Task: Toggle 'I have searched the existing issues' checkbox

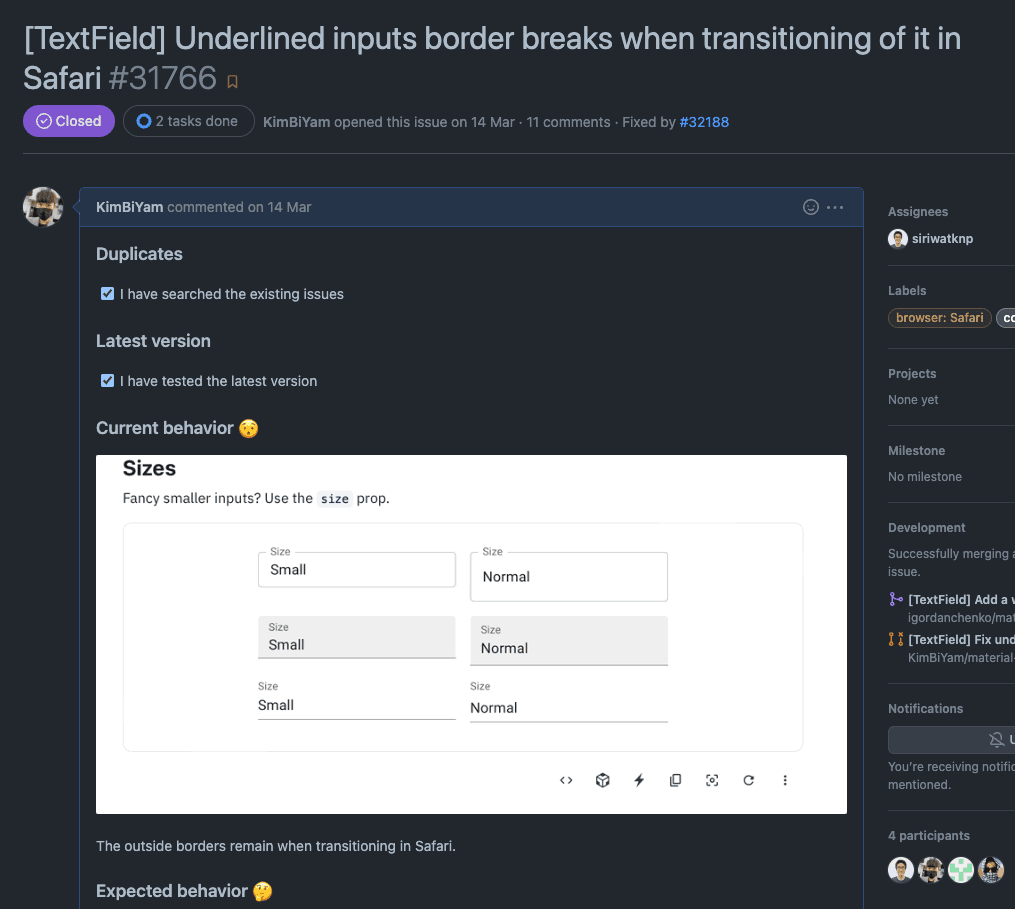Action: [x=107, y=294]
